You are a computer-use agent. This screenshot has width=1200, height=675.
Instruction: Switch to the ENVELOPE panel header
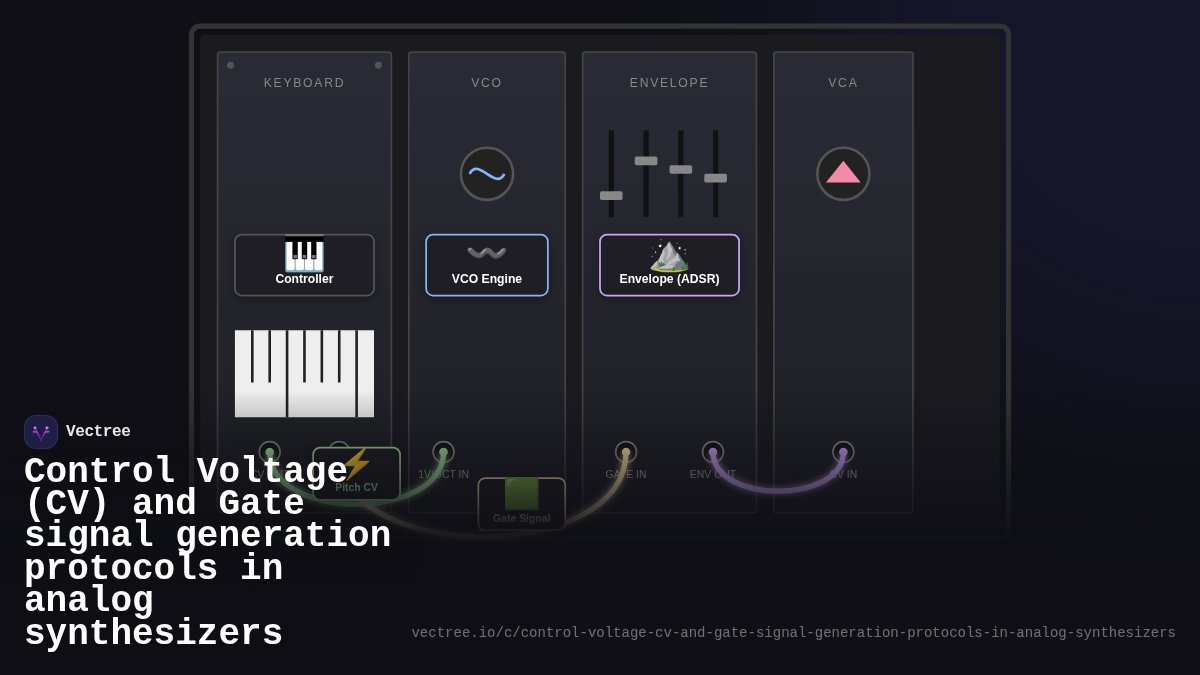tap(669, 83)
